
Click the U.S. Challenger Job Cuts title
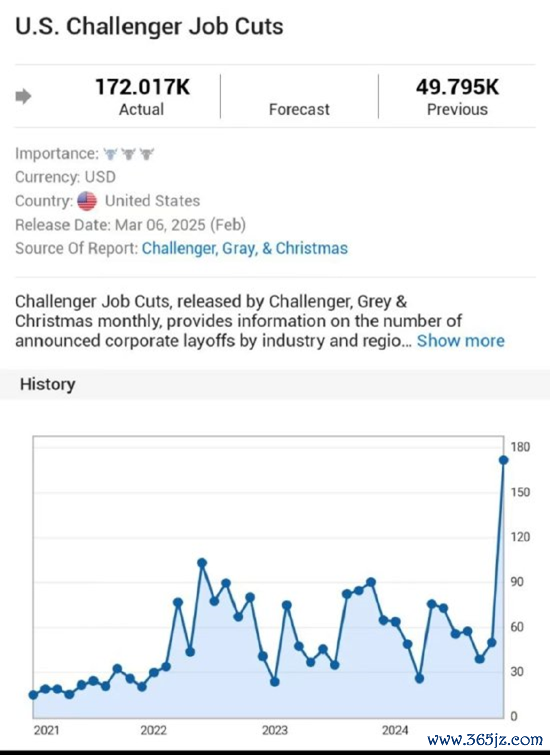(x=149, y=26)
